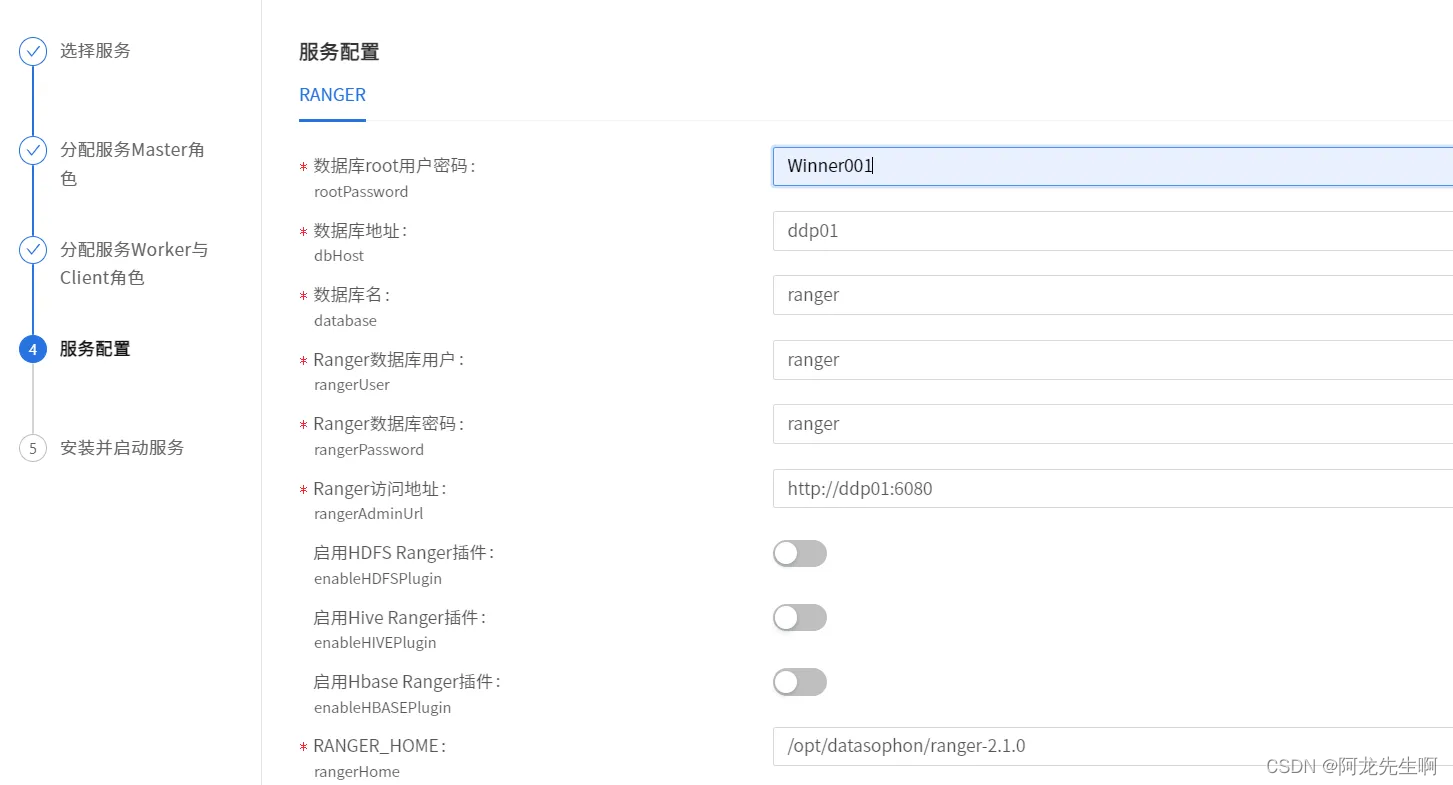Click the checkmark icon for 分配服务Master角色 step
Screen dimensions: 1453x785
(33, 150)
